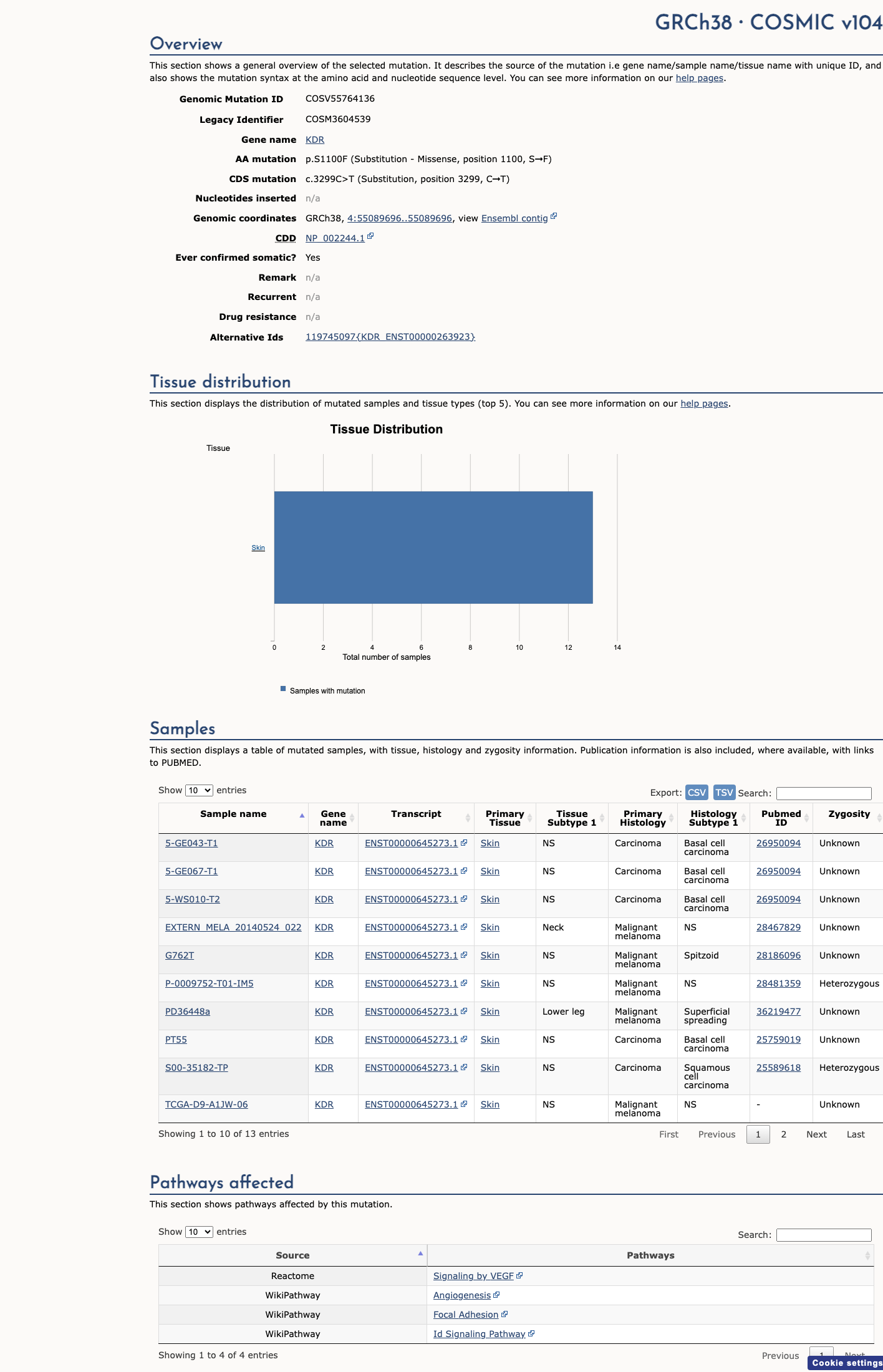The height and width of the screenshot is (1372, 883).
Task: Open Samples table Show entries dropdown
Action: point(199,790)
